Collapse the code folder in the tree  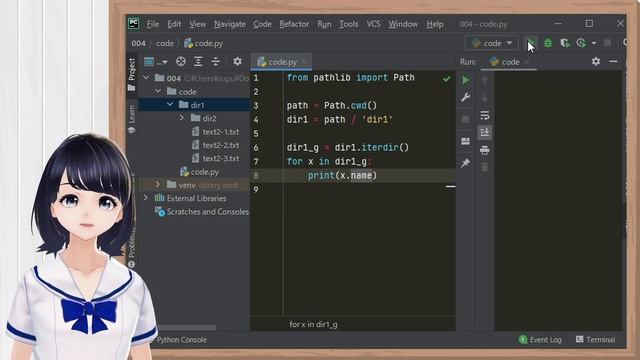158,91
